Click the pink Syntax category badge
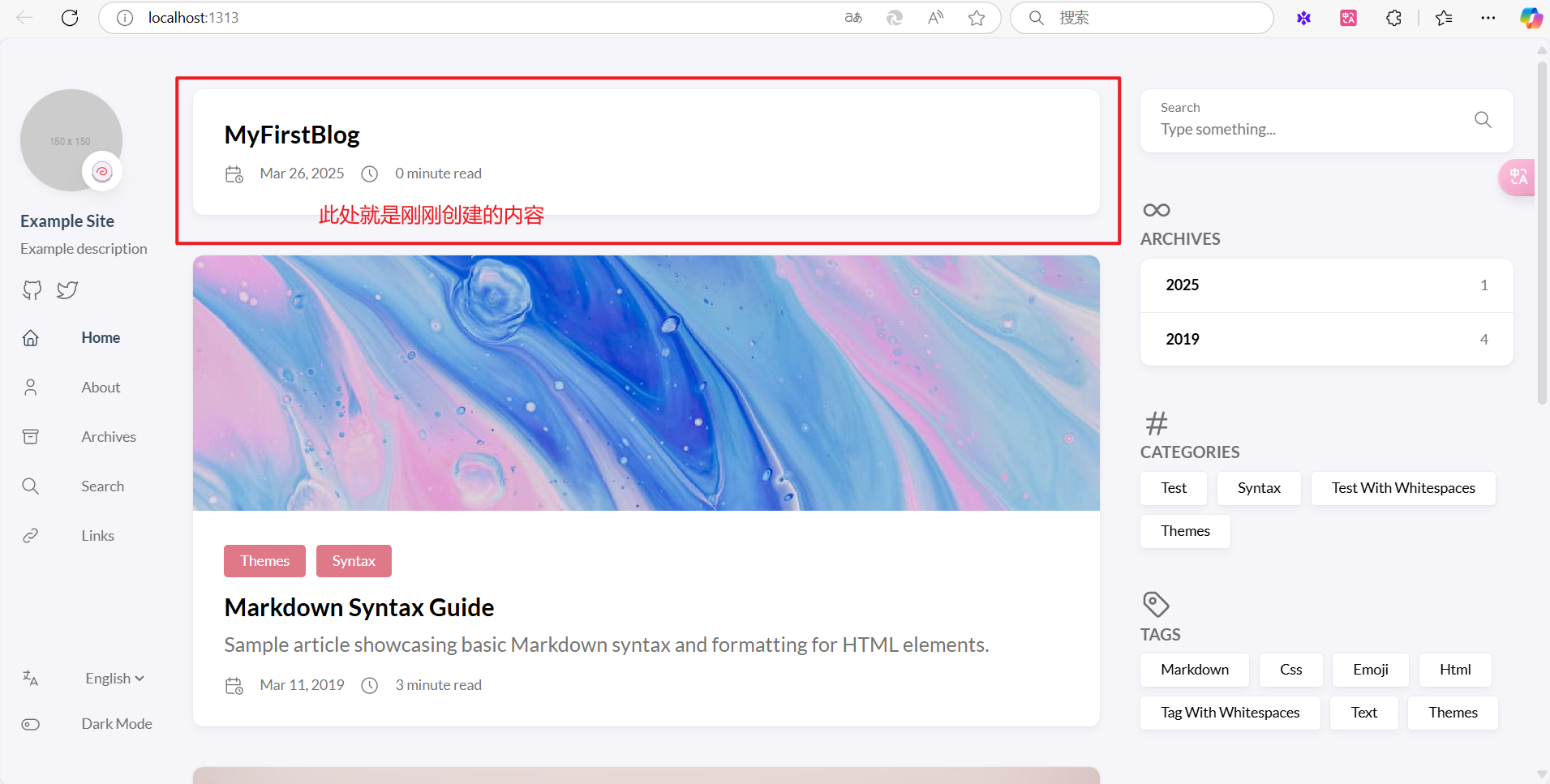Image resolution: width=1550 pixels, height=784 pixels. (x=354, y=561)
